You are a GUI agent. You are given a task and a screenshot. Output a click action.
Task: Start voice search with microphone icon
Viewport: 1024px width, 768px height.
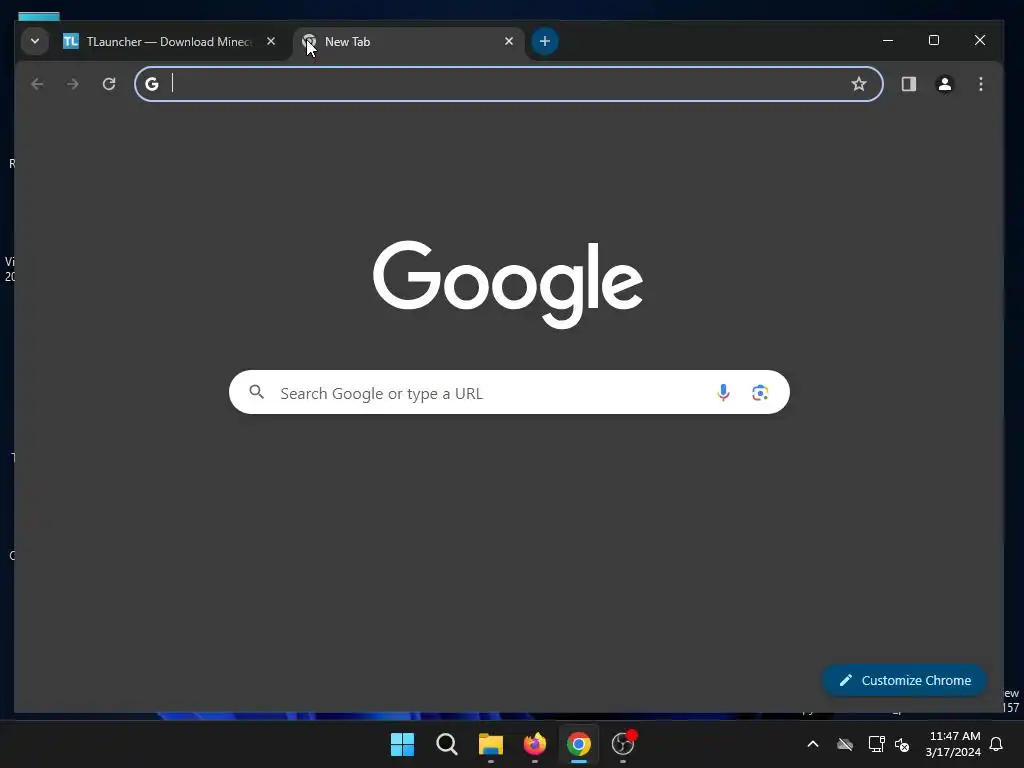723,392
